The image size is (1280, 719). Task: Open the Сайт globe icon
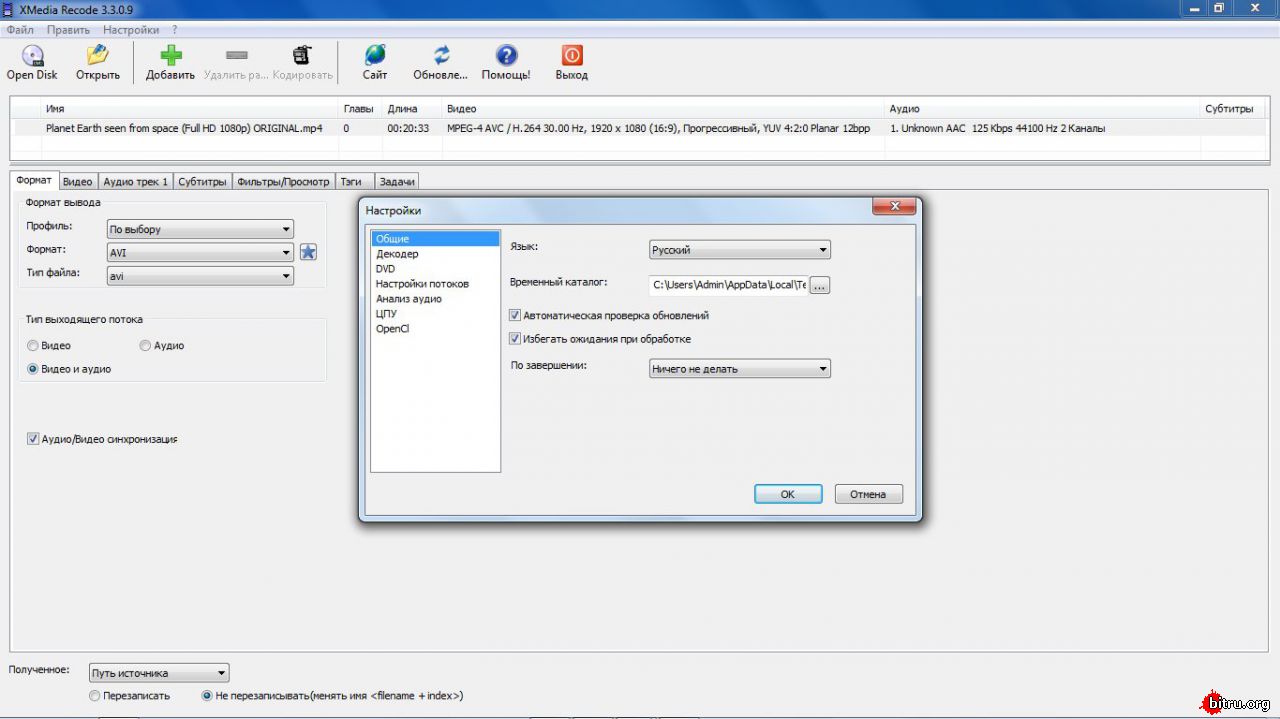tap(375, 55)
